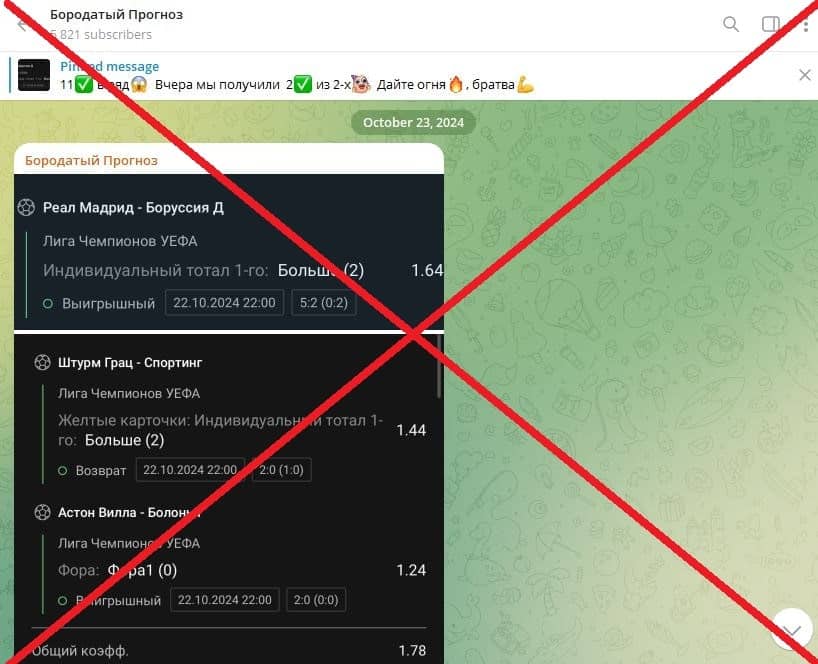Go back using the header arrow
The height and width of the screenshot is (664, 818).
[x=24, y=25]
